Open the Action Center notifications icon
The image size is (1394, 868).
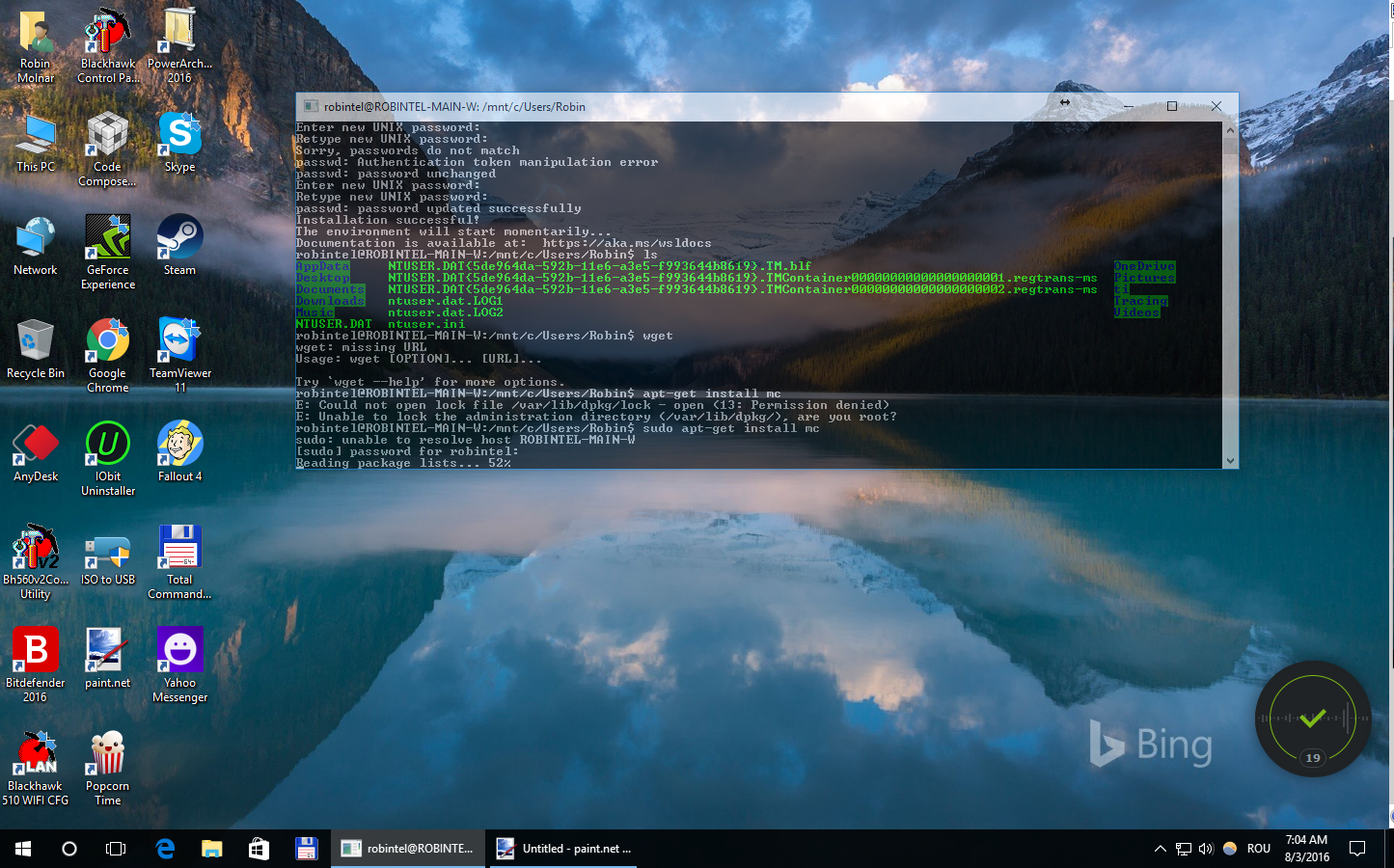[1357, 849]
